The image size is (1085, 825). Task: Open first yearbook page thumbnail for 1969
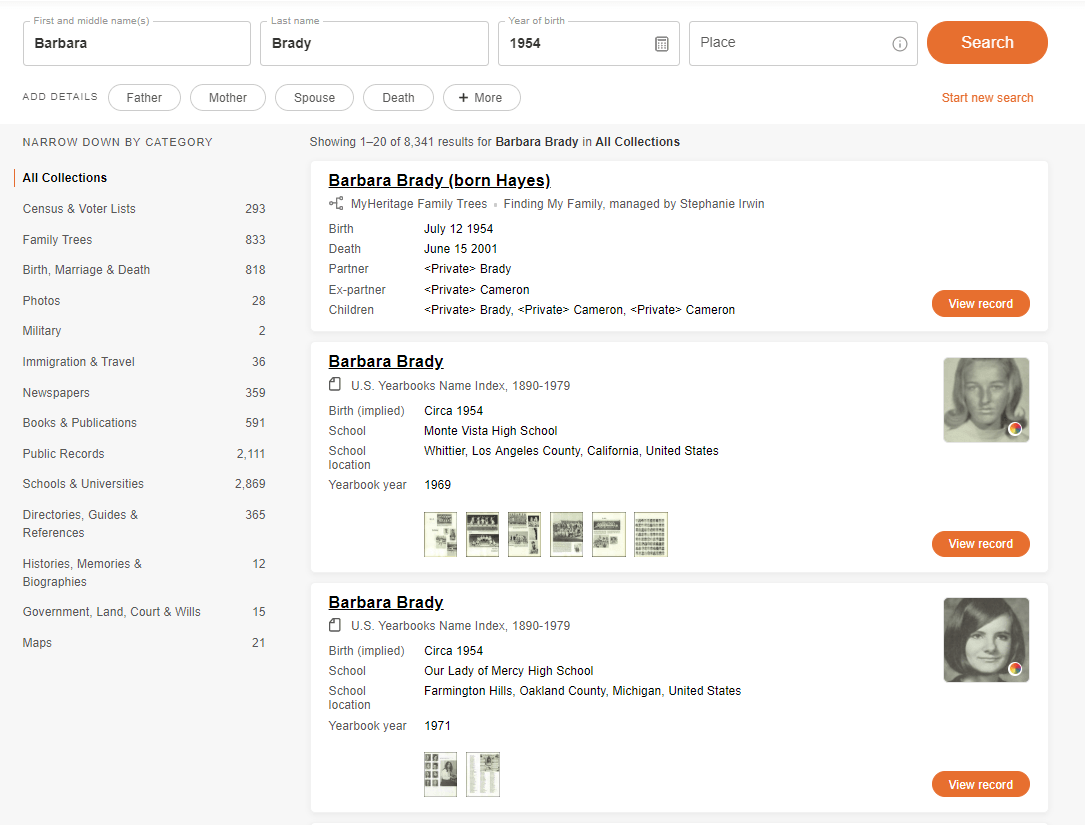[440, 534]
